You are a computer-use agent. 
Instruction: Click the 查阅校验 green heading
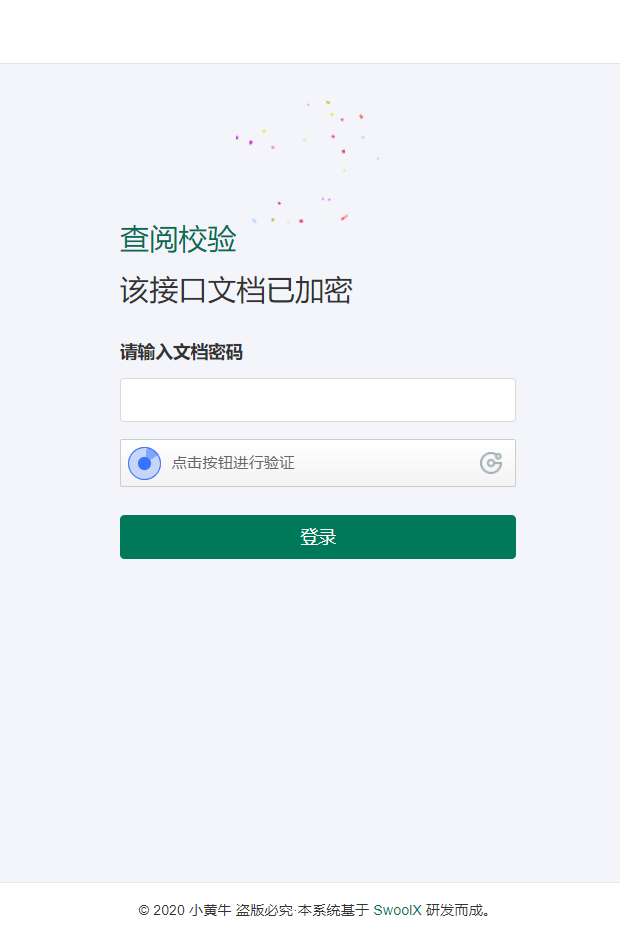point(178,239)
